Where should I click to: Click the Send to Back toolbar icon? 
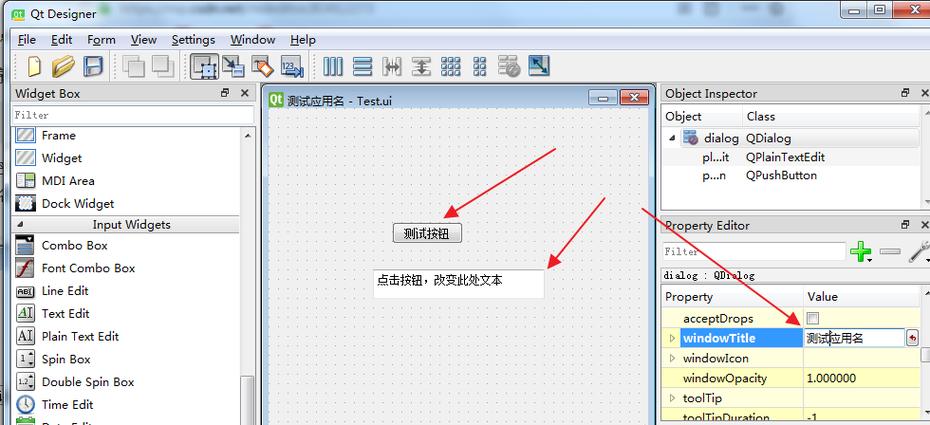(133, 66)
